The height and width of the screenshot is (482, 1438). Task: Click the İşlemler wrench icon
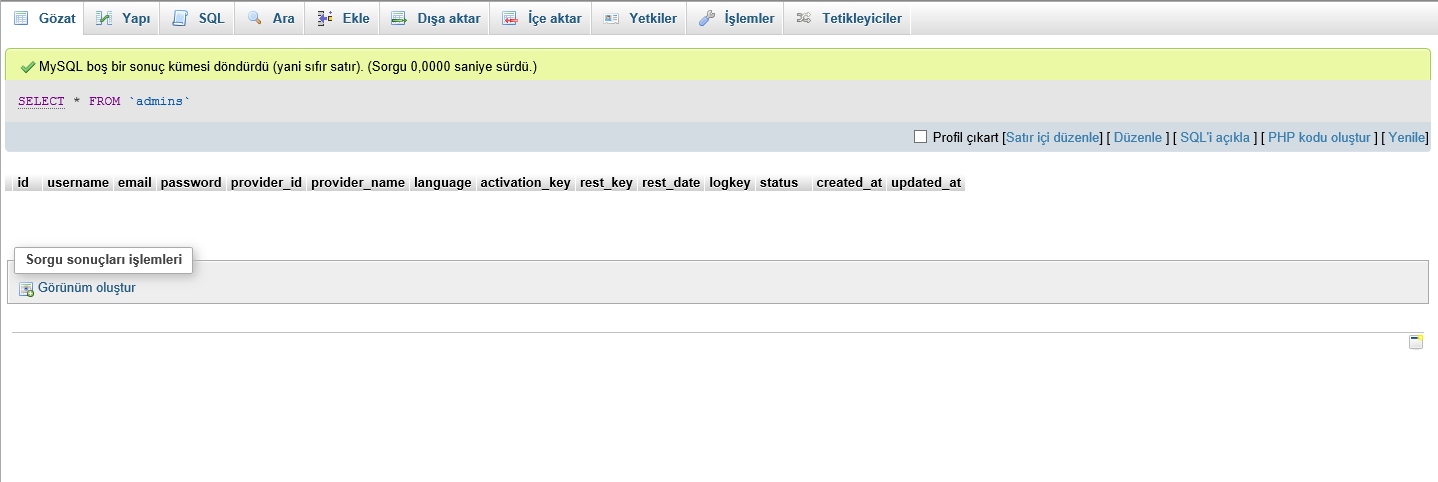pyautogui.click(x=707, y=18)
